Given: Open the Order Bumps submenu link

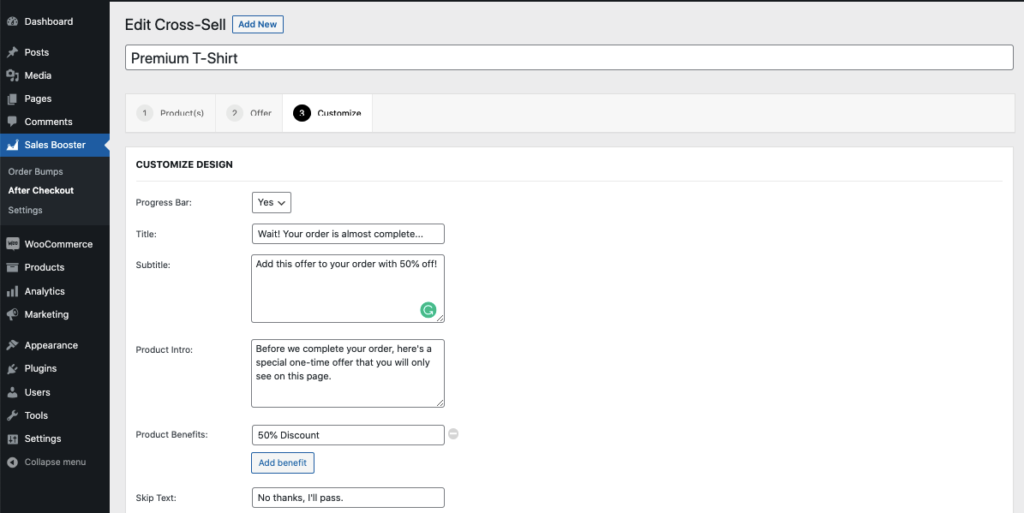Looking at the screenshot, I should tap(36, 172).
